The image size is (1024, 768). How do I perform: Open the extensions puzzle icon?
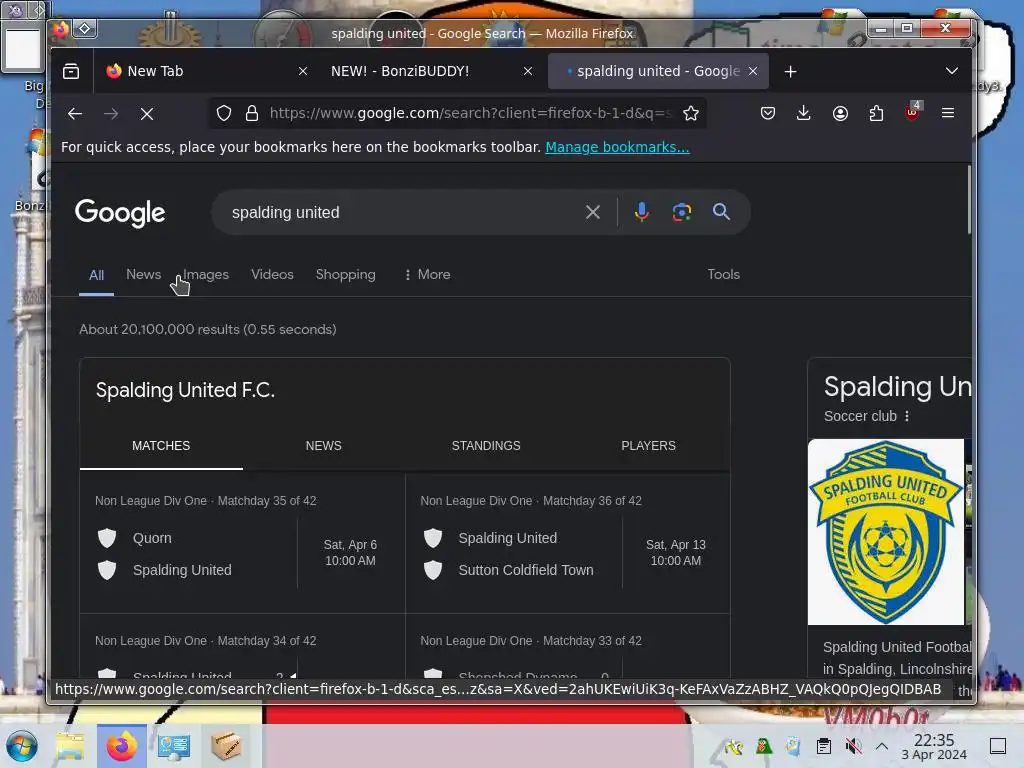[x=876, y=114]
